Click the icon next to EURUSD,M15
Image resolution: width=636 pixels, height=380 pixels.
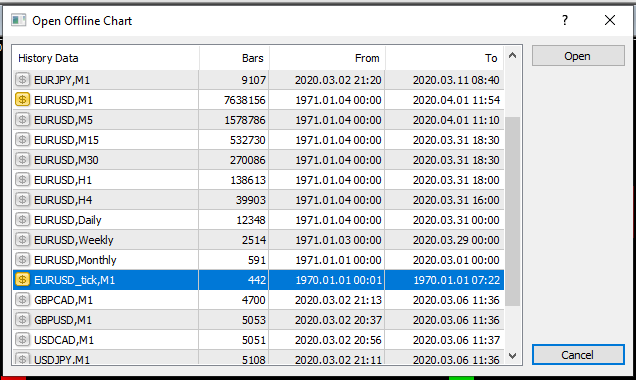22,140
